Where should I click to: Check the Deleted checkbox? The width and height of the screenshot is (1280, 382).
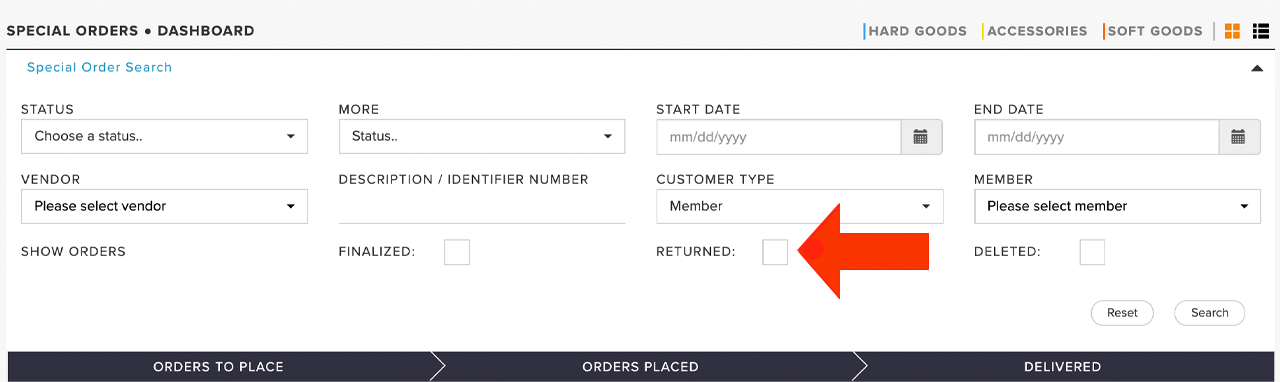[x=1092, y=252]
